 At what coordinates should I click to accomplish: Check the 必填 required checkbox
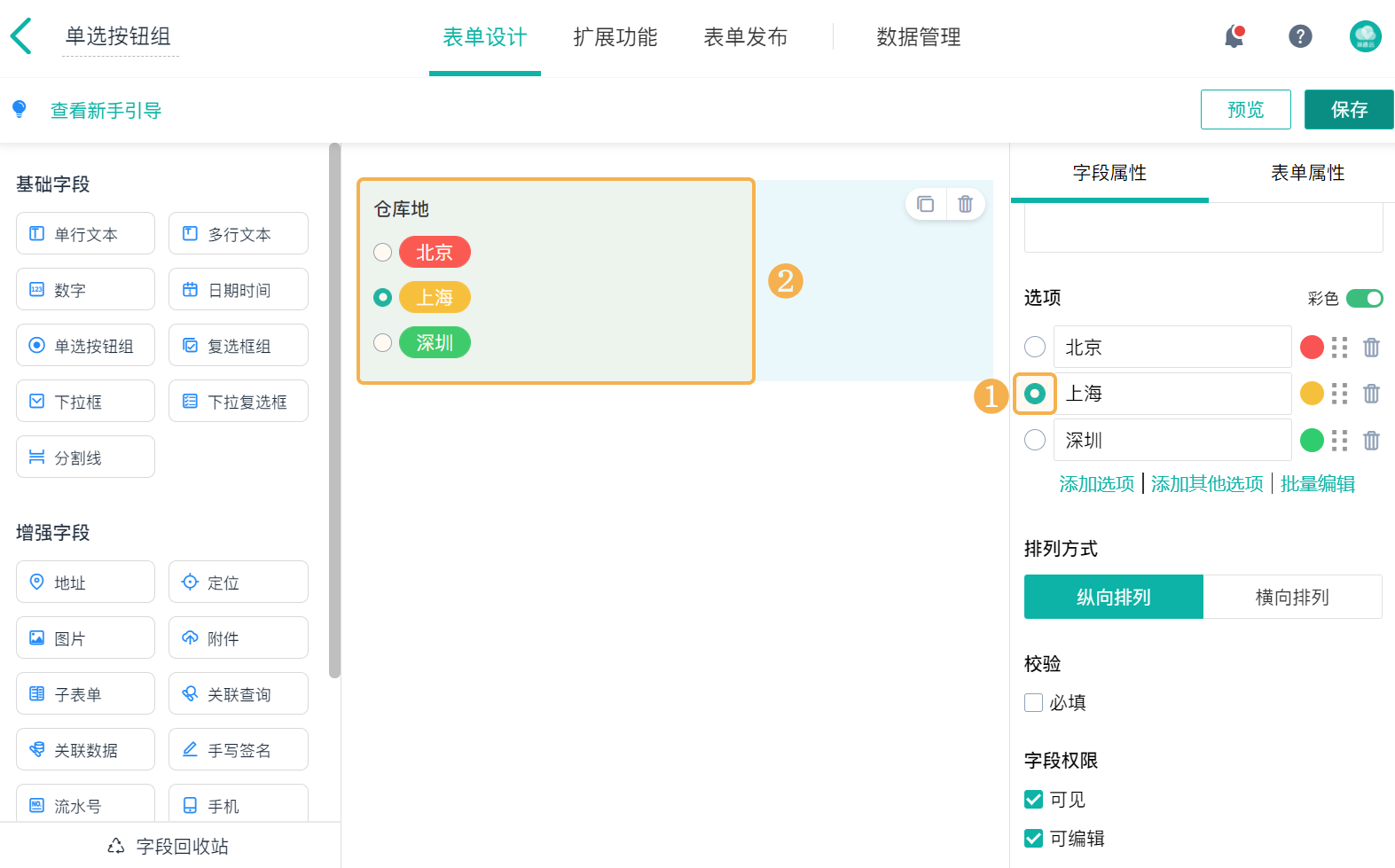pos(1033,703)
